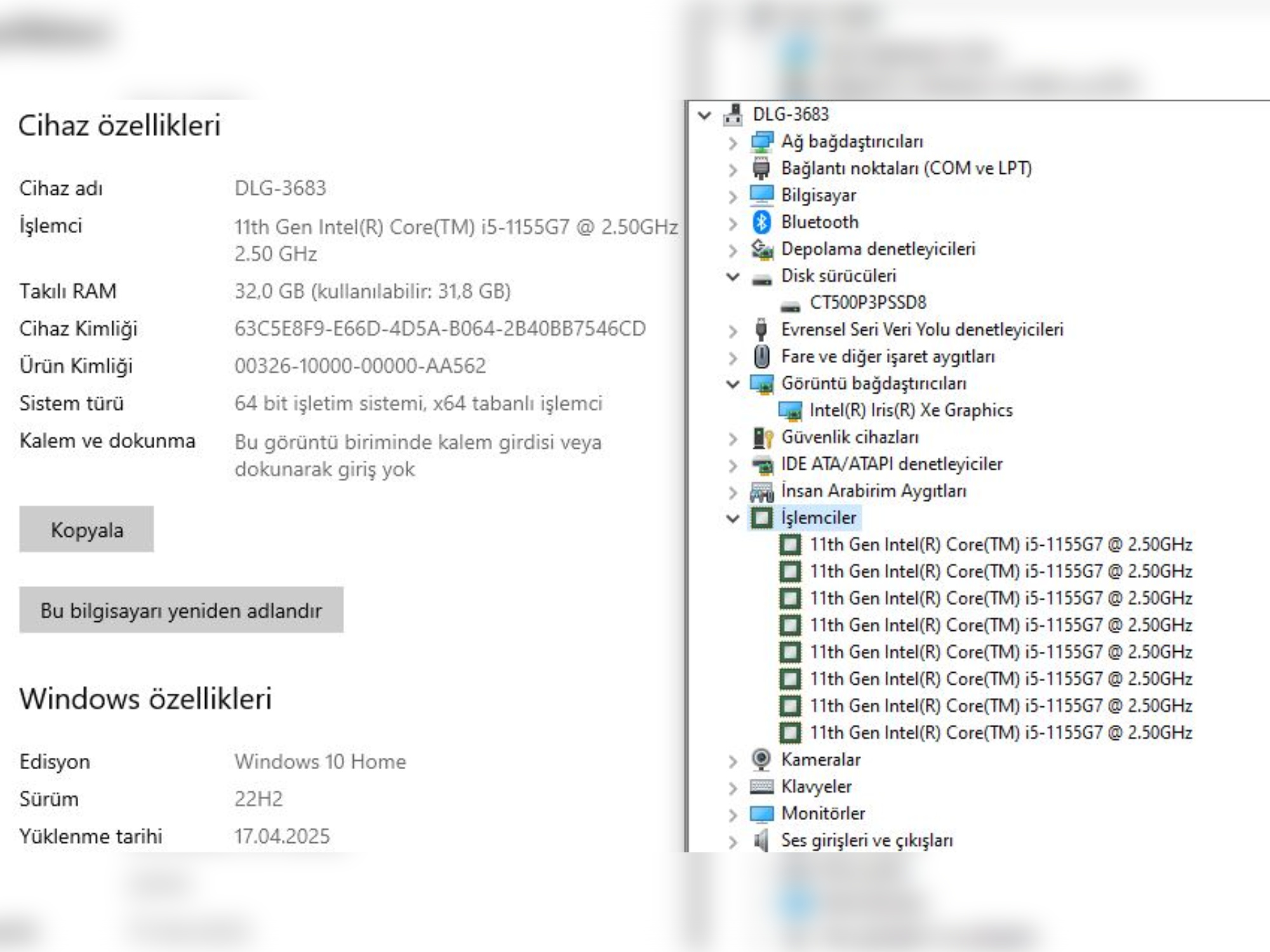Expand Evrensel Seri Veri Yolu denetleyicileri
The width and height of the screenshot is (1270, 952).
point(733,331)
